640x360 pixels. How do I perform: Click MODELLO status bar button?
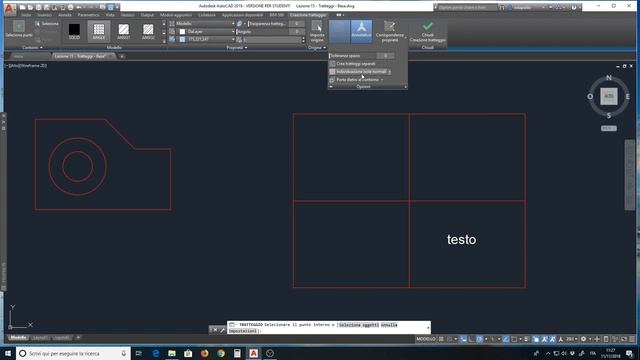tap(426, 339)
